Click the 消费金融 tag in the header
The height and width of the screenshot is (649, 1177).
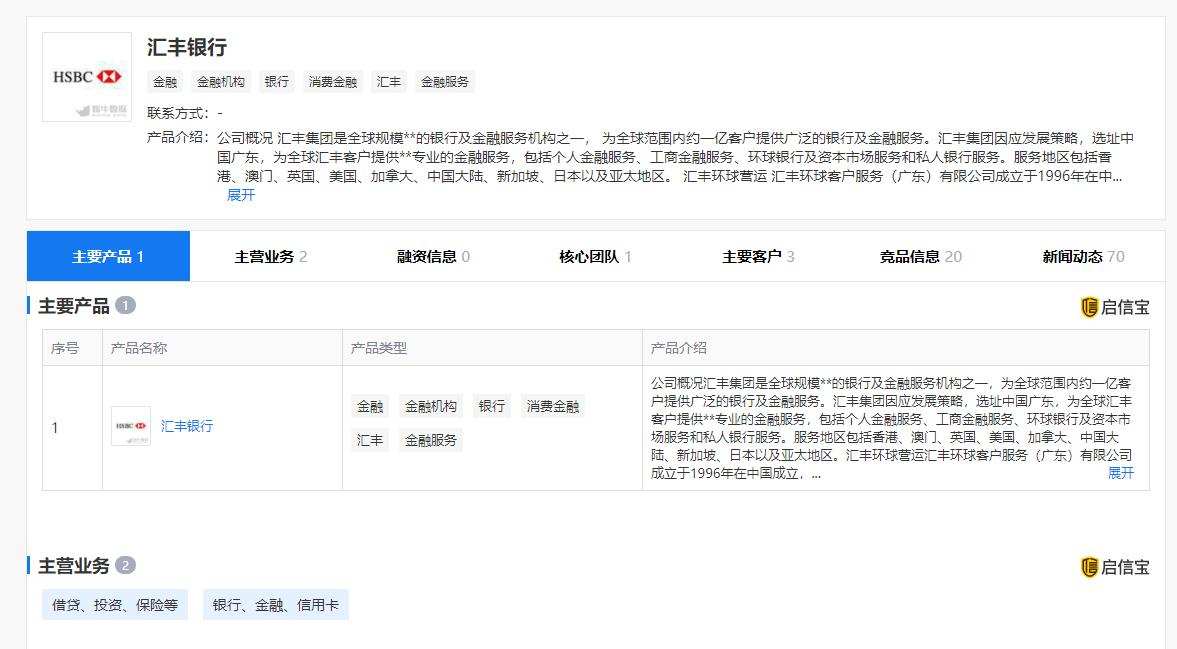[x=333, y=82]
